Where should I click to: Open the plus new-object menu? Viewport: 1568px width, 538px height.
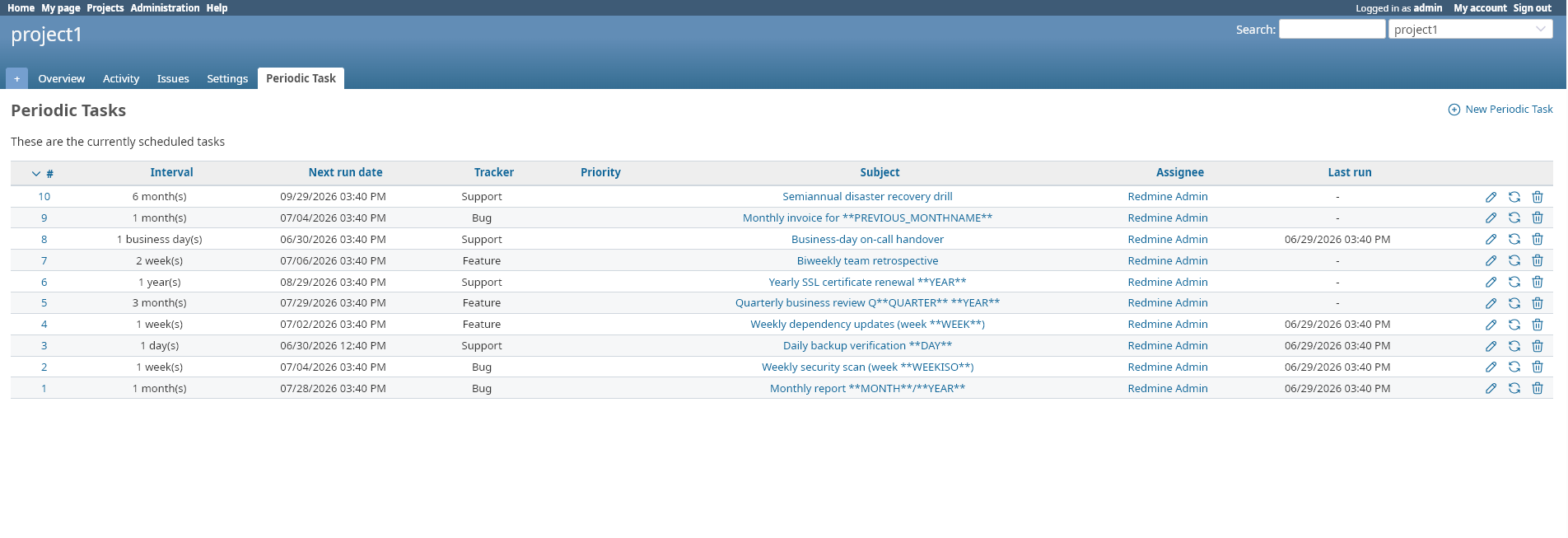click(x=16, y=78)
